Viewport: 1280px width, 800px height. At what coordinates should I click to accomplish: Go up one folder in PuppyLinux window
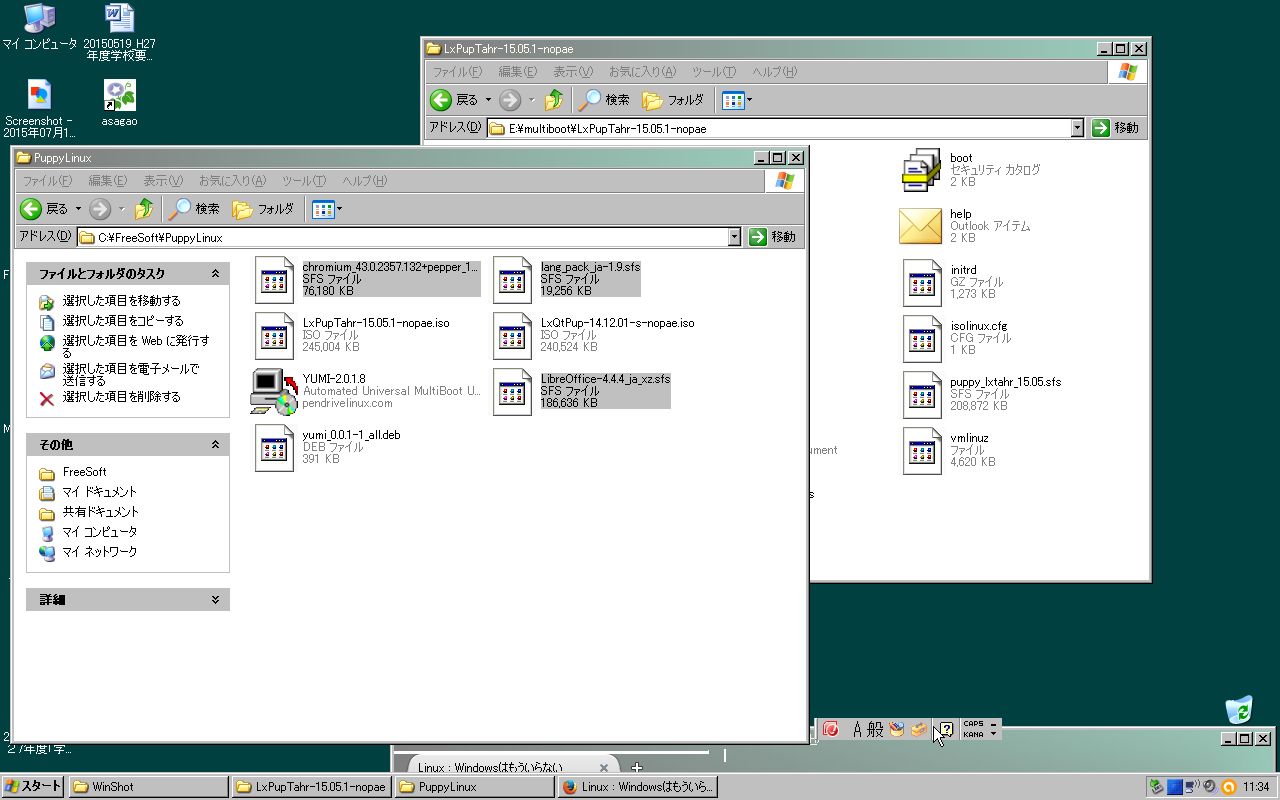click(145, 209)
